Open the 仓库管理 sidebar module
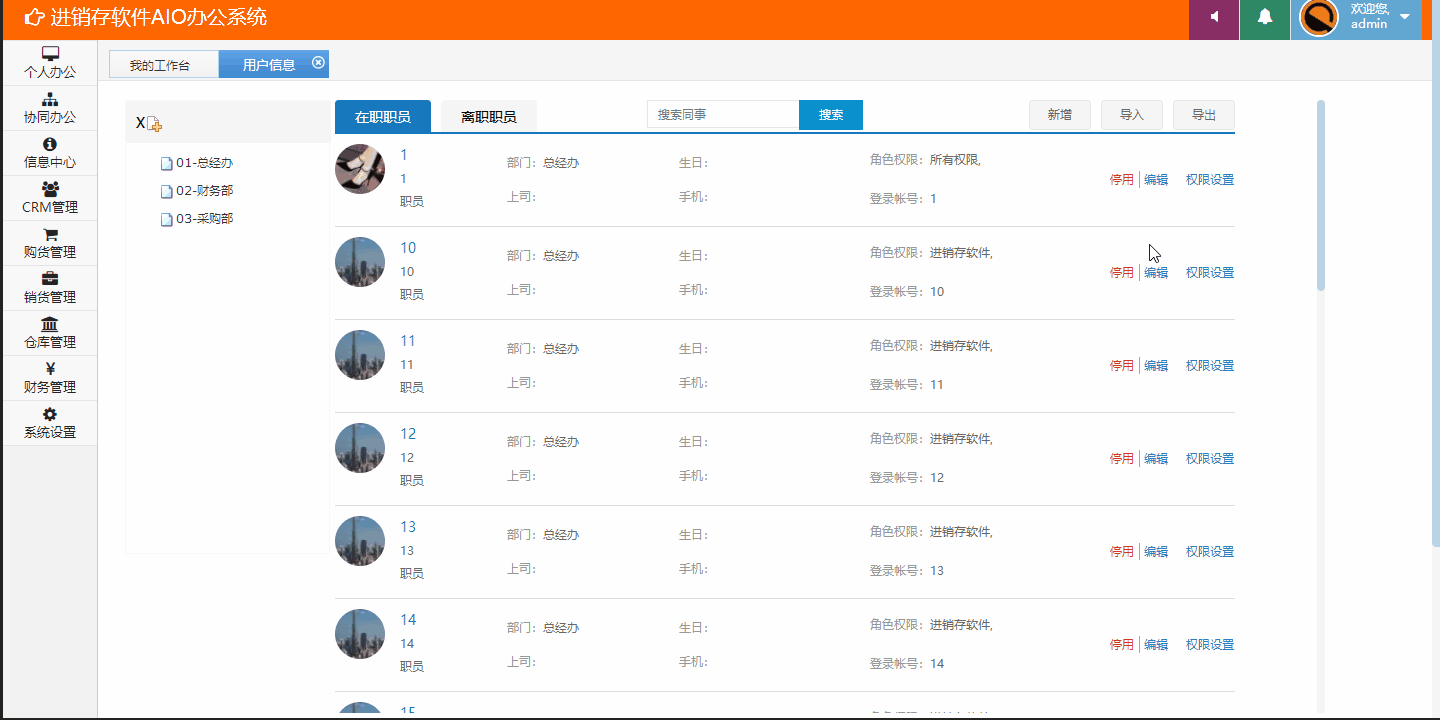 point(50,333)
